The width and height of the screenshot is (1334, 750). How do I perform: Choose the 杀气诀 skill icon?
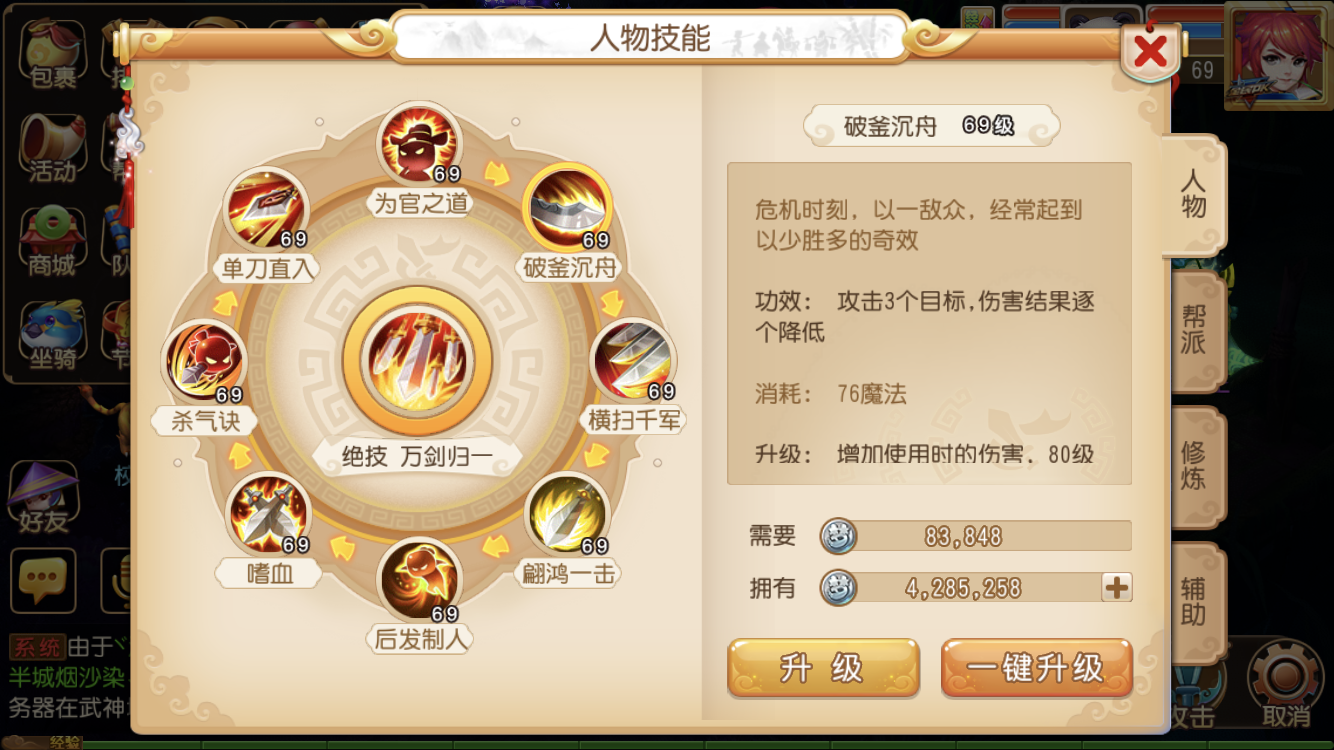coord(204,361)
